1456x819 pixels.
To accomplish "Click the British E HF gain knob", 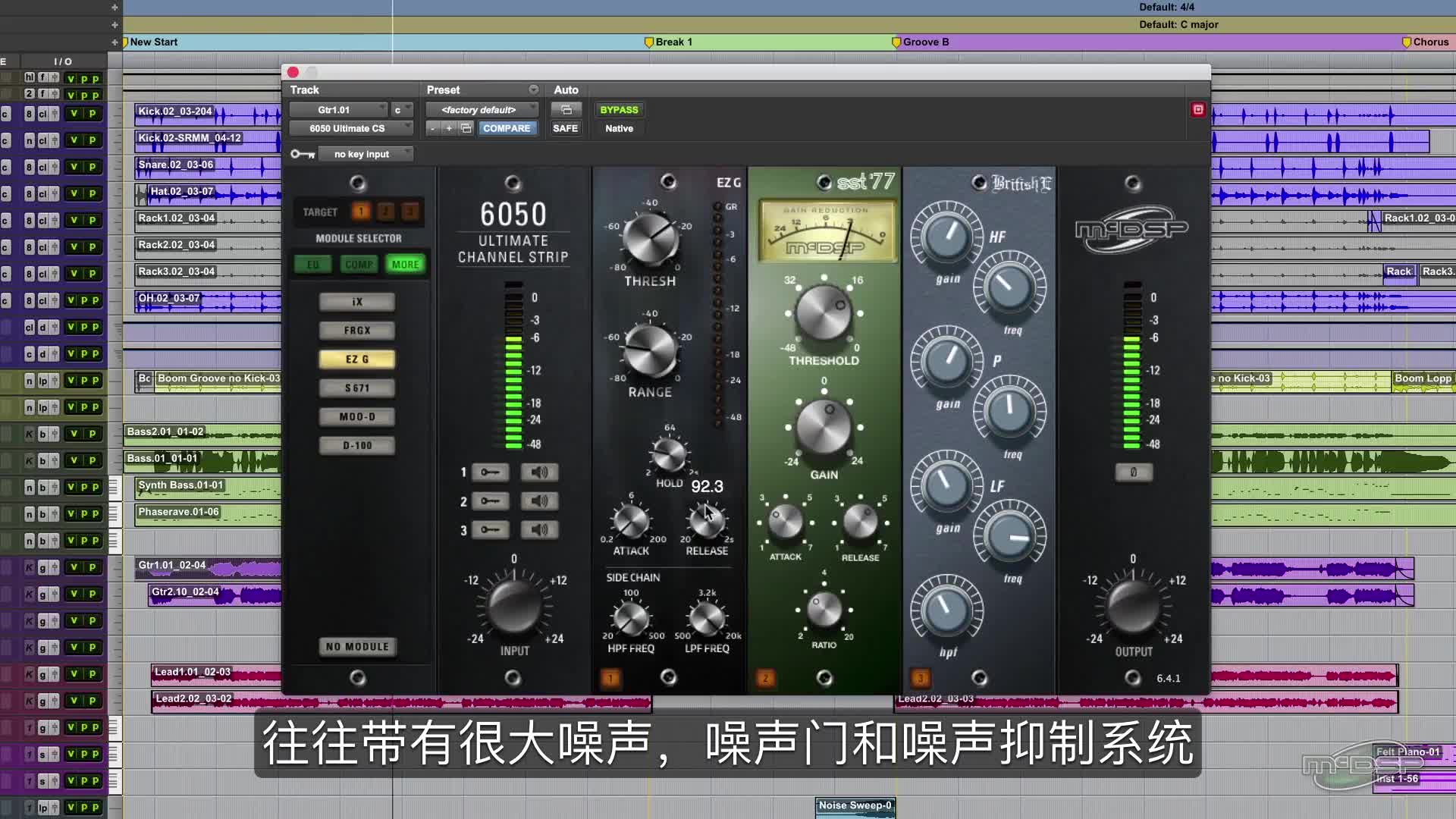I will click(946, 237).
